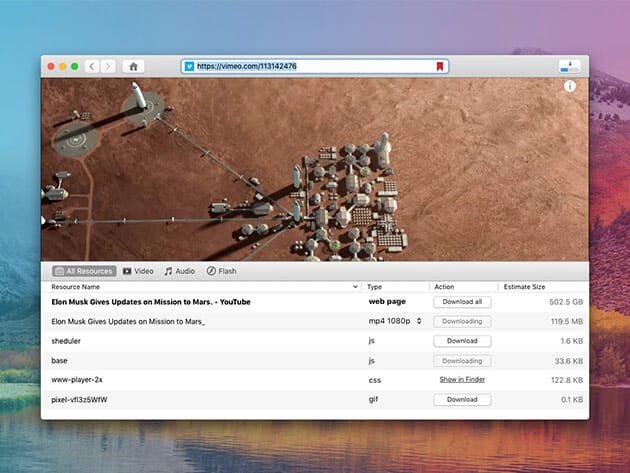Switch to the Flash filter tab
The width and height of the screenshot is (630, 473).
click(222, 271)
